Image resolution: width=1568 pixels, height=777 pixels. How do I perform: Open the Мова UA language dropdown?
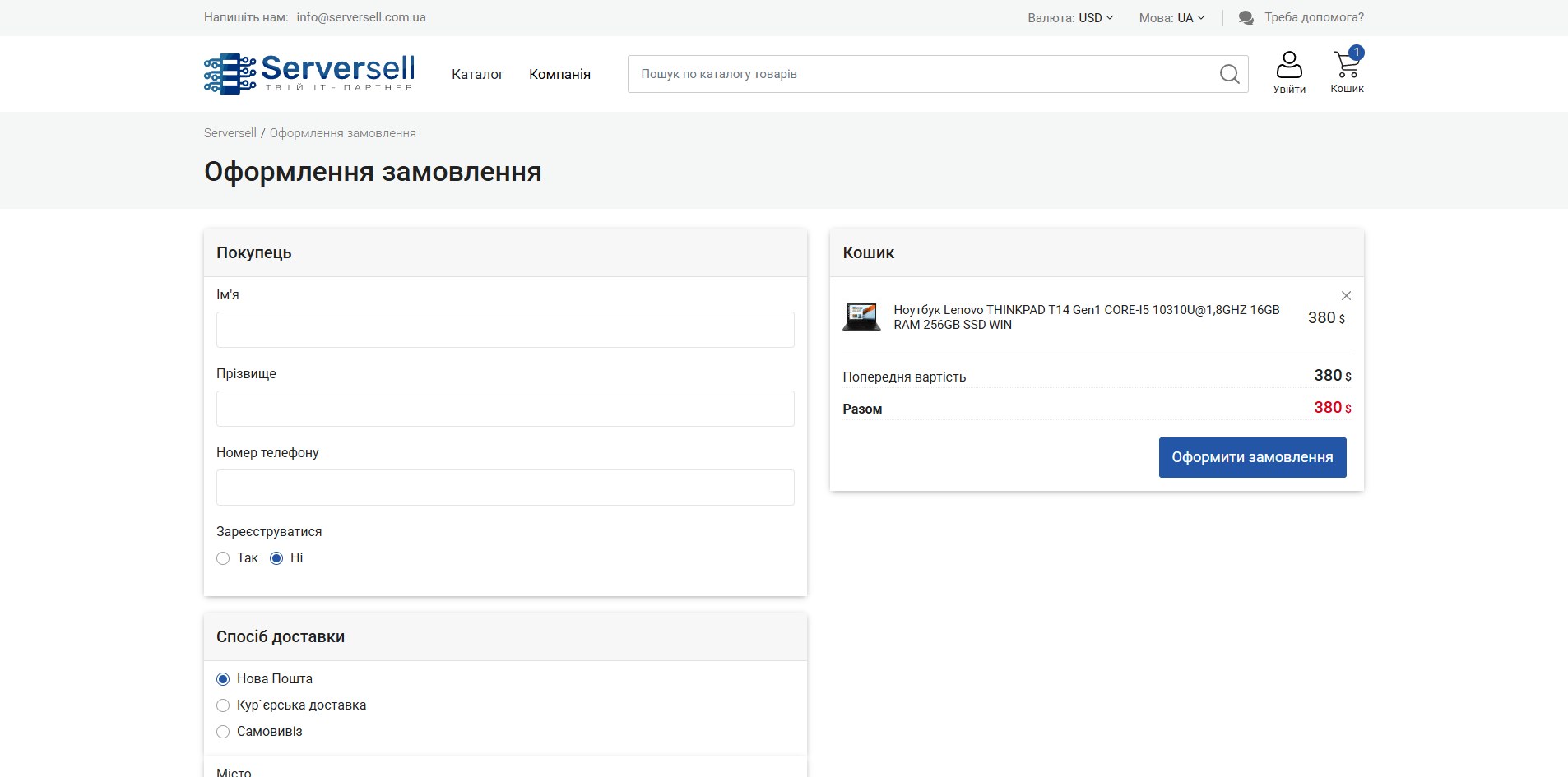1171,17
